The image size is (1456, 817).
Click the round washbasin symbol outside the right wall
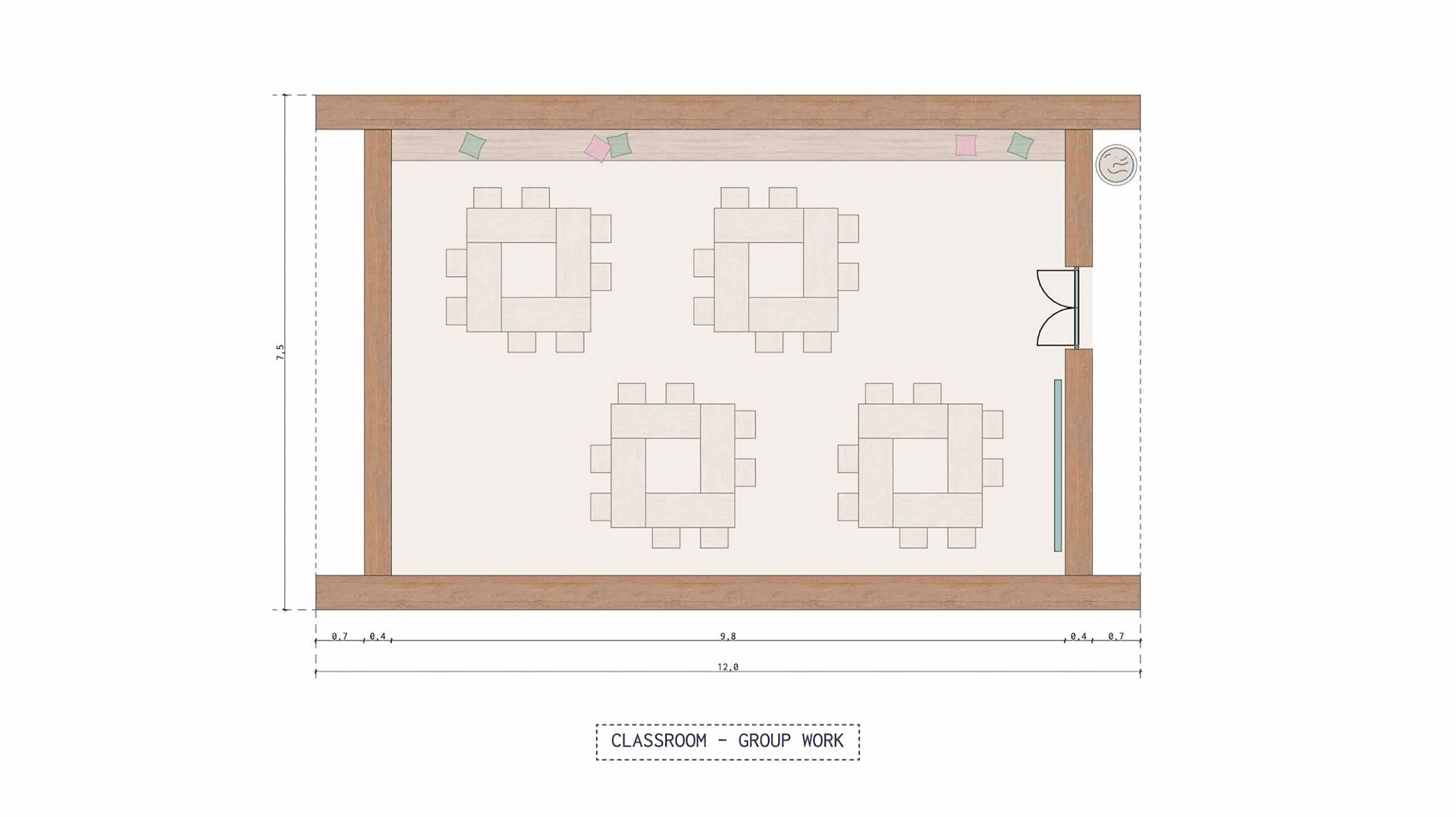1116,164
